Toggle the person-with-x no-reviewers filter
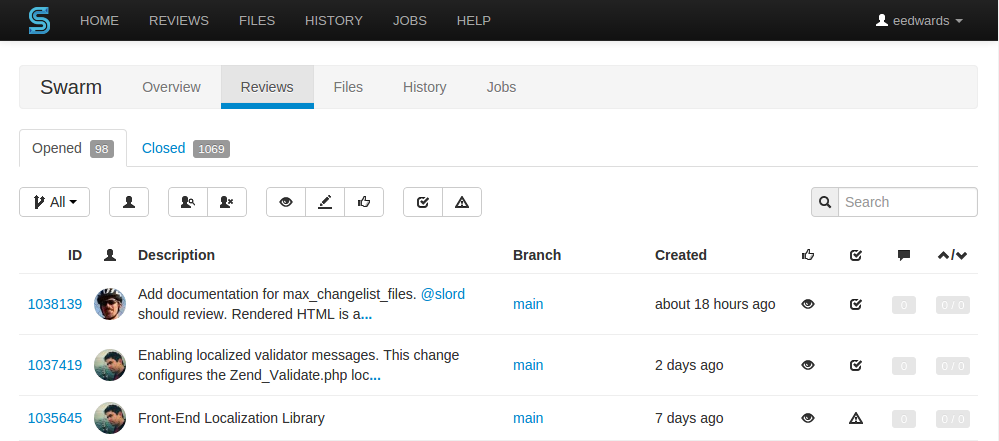The width and height of the screenshot is (999, 441). 227,202
